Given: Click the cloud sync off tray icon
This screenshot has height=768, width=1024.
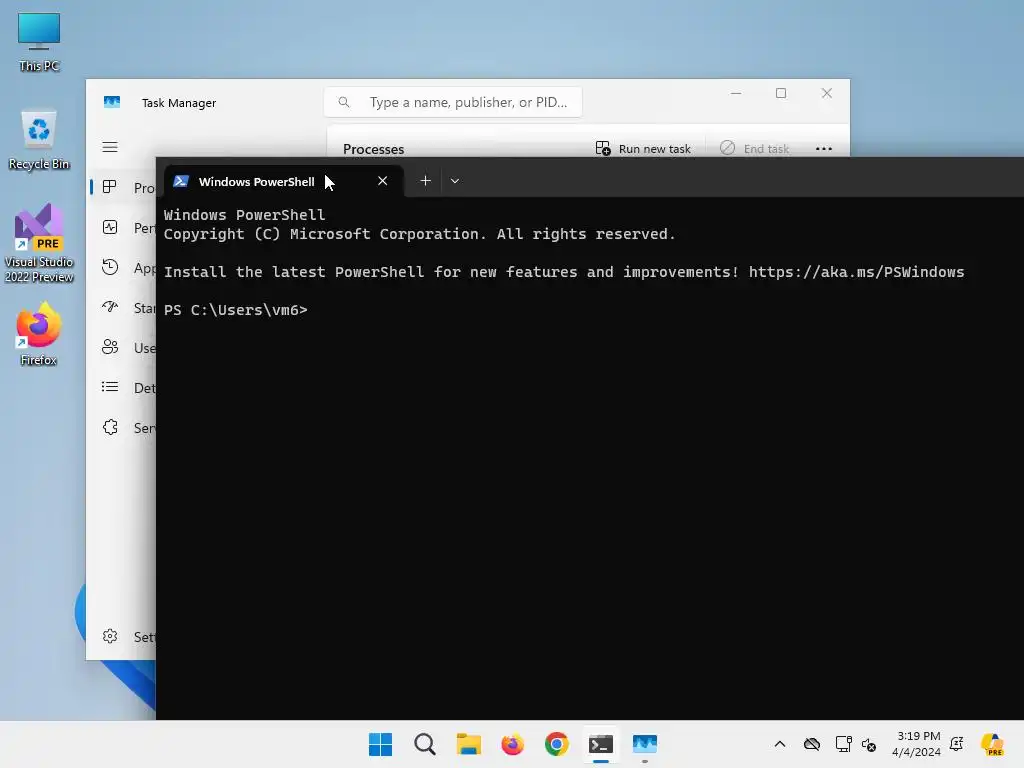Looking at the screenshot, I should [x=812, y=744].
